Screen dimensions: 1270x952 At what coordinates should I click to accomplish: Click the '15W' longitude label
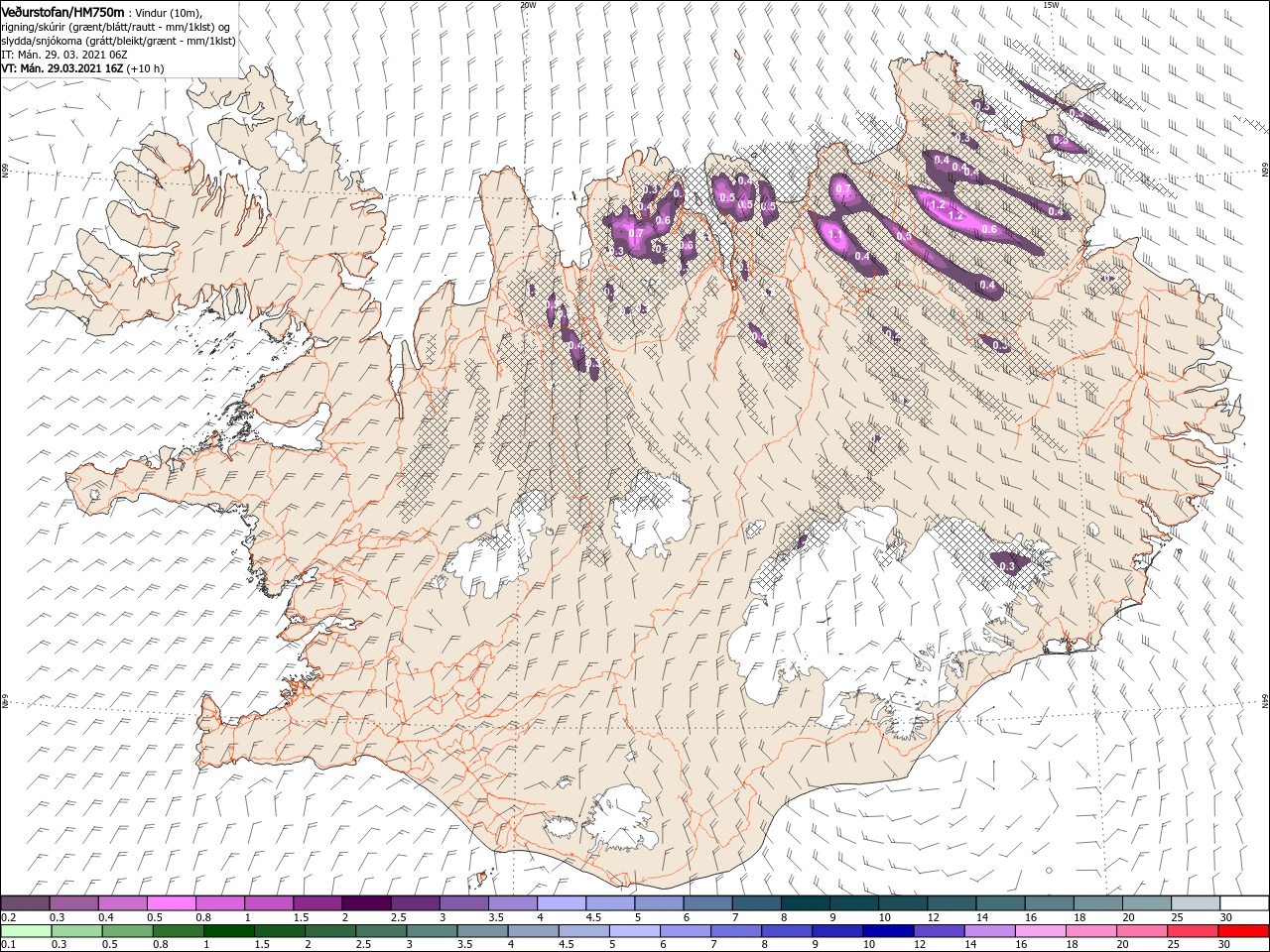click(x=1051, y=5)
